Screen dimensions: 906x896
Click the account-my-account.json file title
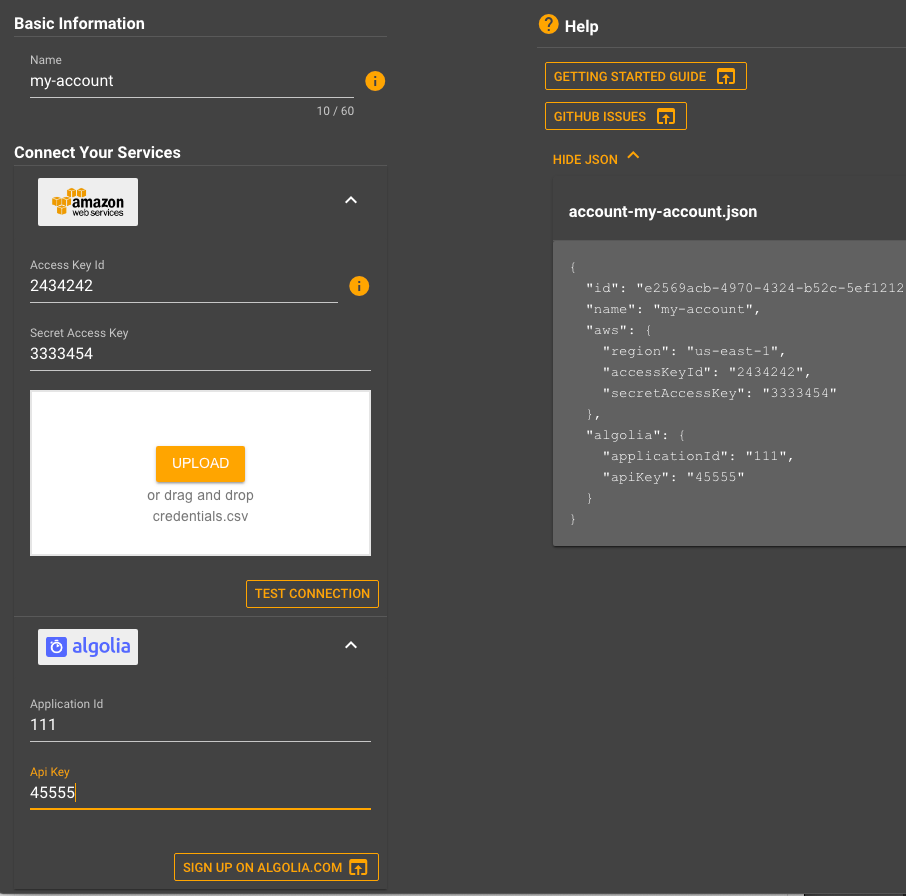coord(663,211)
